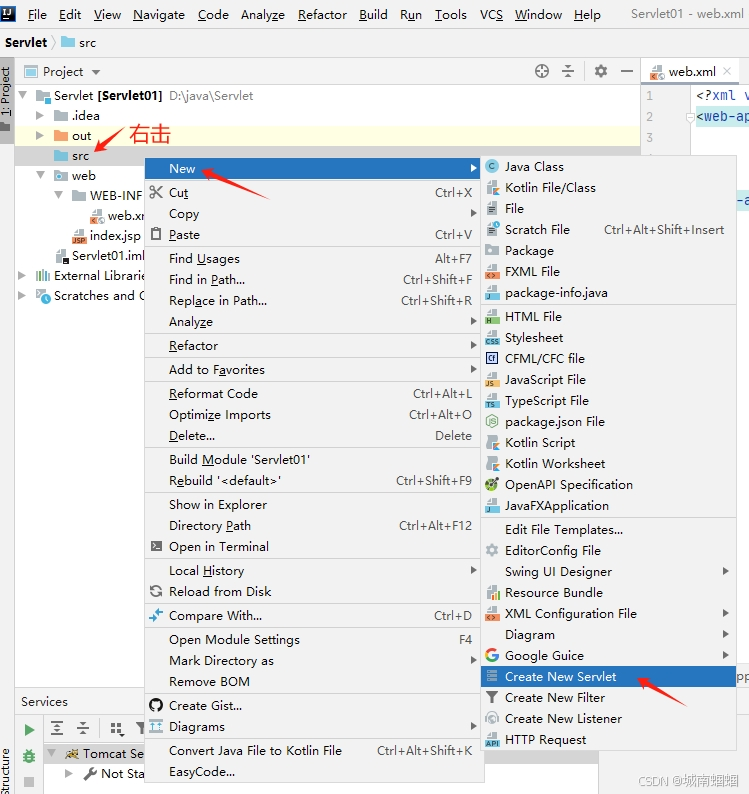This screenshot has width=749, height=794.
Task: Click the CFML/CFC file icon
Action: point(492,359)
